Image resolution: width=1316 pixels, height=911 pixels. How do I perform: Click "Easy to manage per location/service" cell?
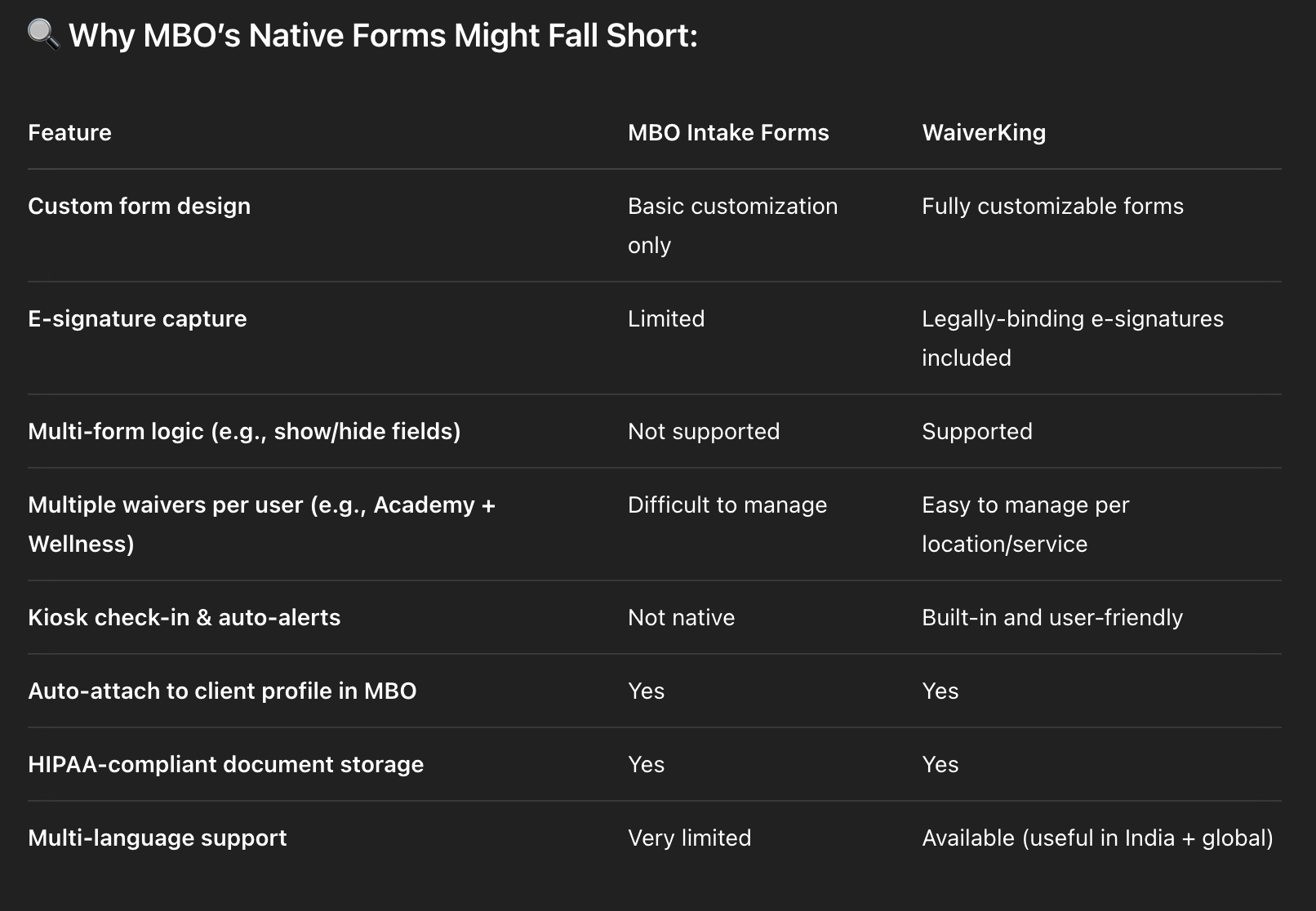[1025, 524]
